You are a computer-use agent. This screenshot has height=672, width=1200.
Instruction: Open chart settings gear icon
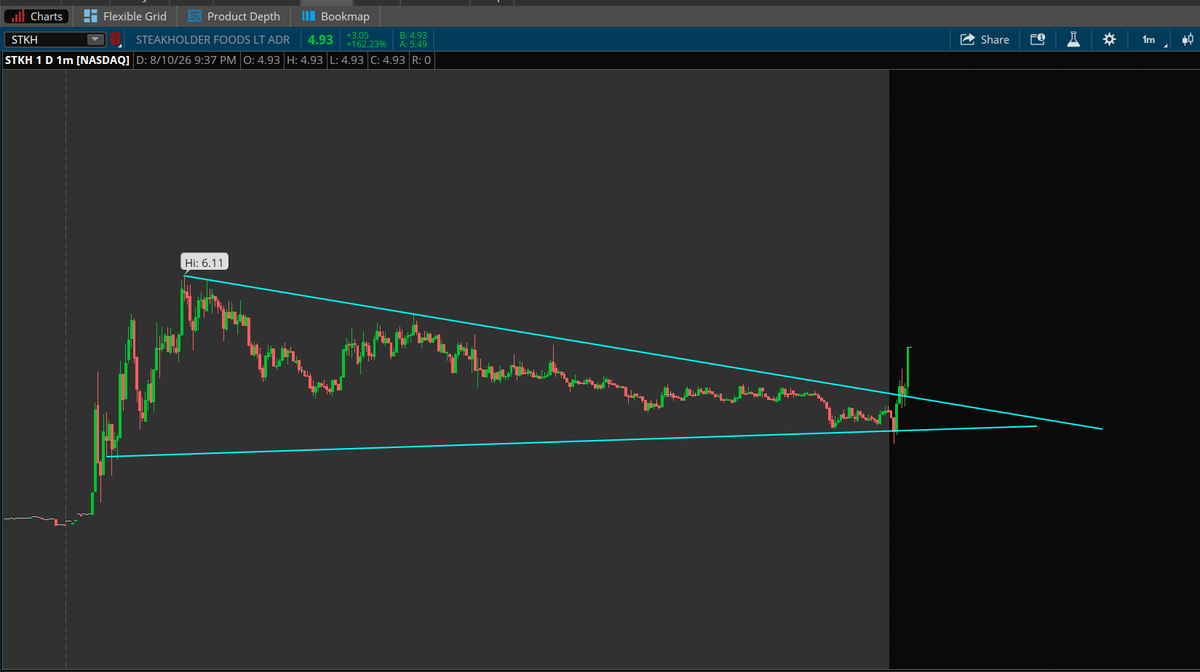(x=1108, y=40)
